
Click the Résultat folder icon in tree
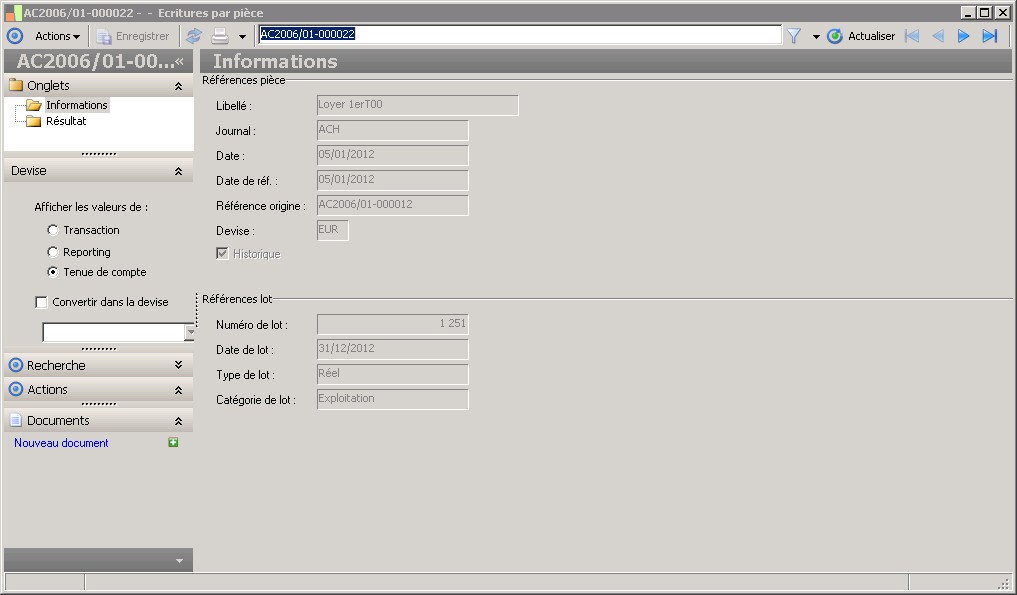[x=34, y=121]
